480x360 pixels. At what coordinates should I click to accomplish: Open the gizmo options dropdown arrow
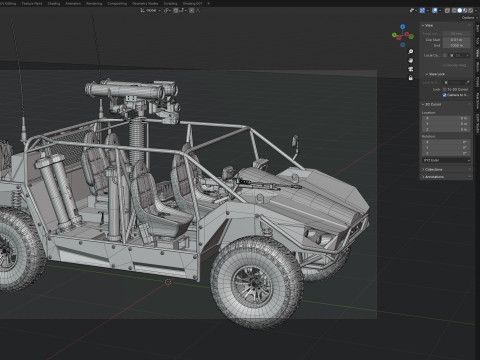coord(428,11)
